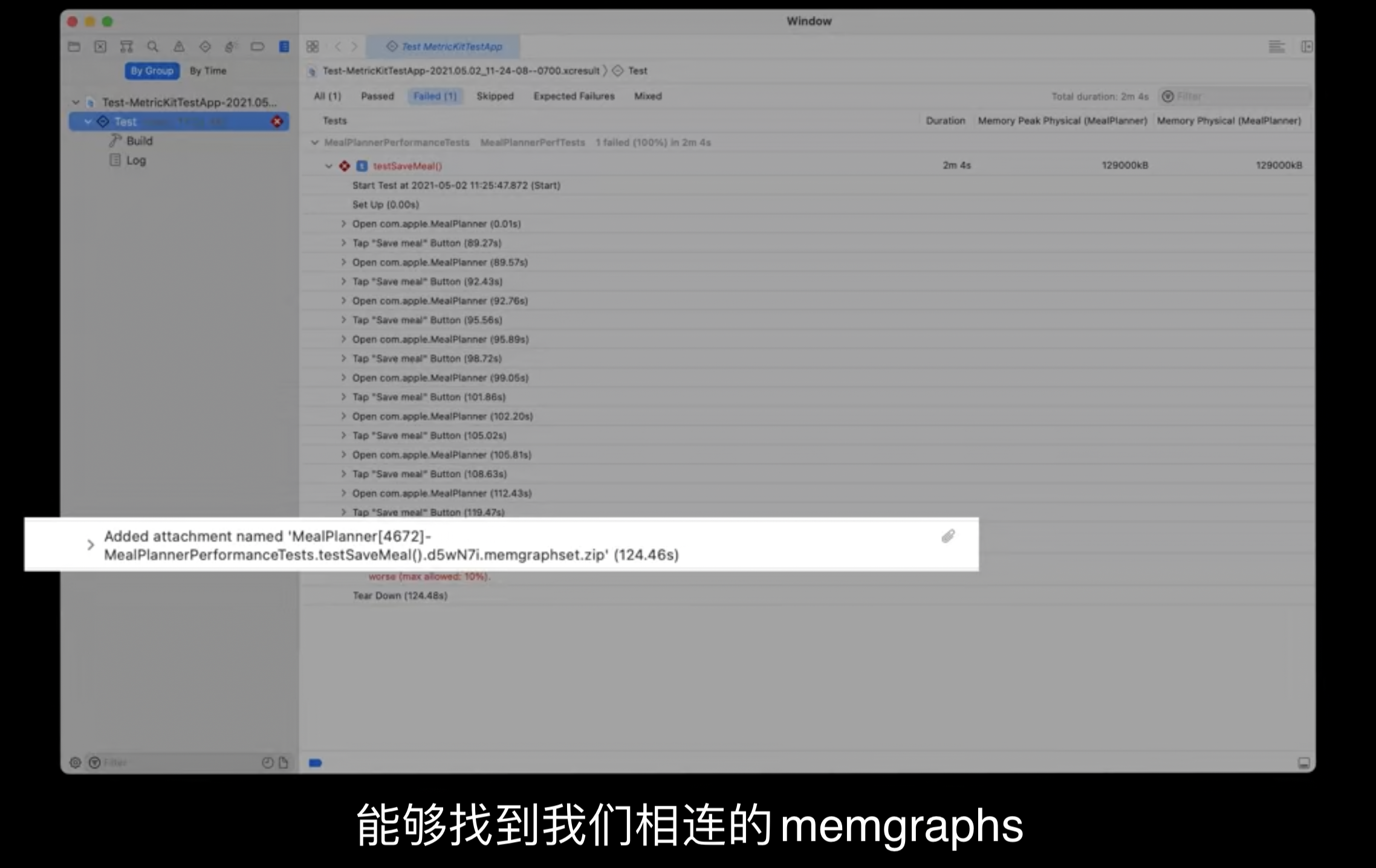Open Log item in sidebar
Viewport: 1376px width, 868px height.
tap(136, 160)
